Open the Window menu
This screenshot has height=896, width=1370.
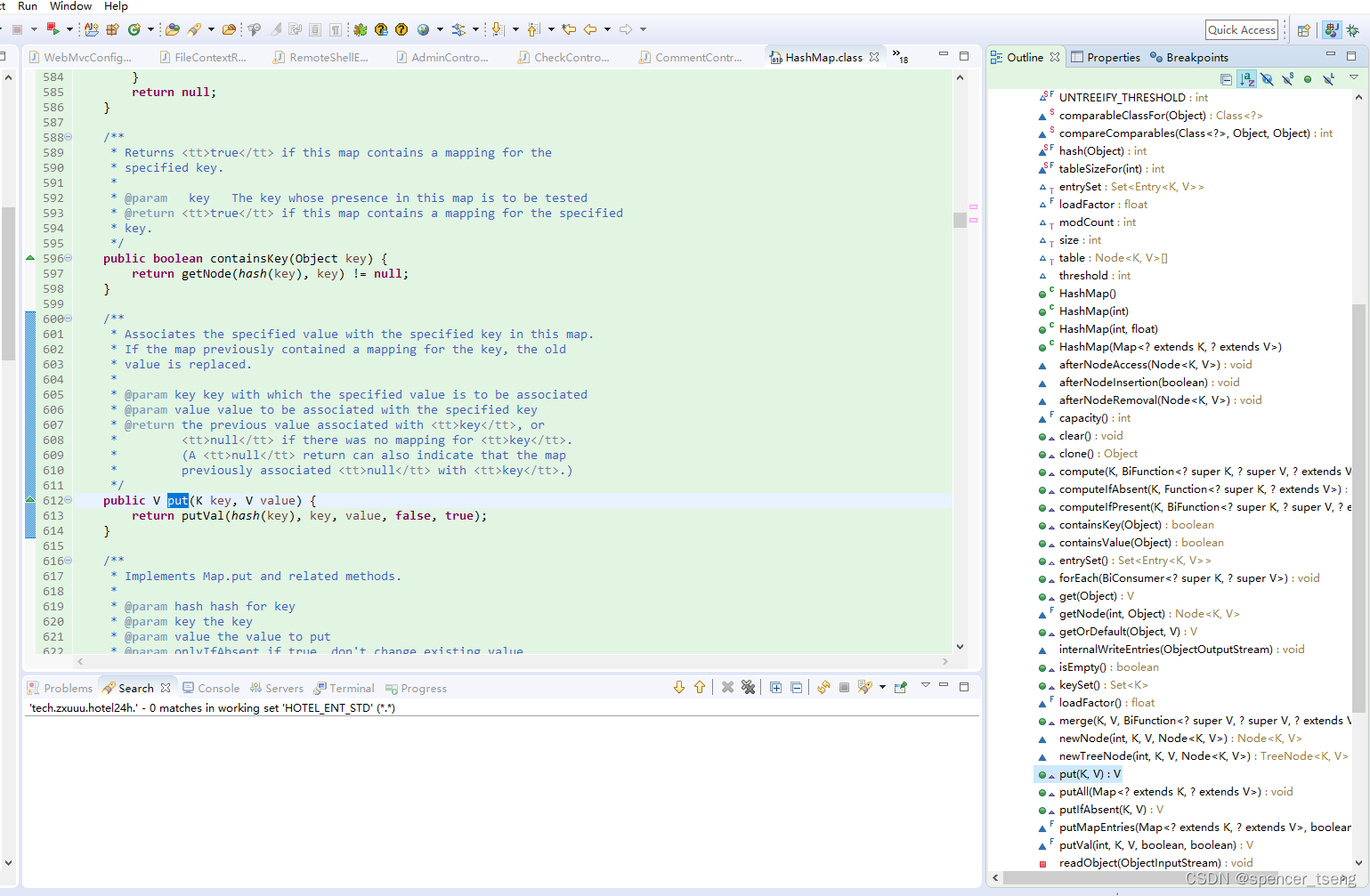(69, 6)
